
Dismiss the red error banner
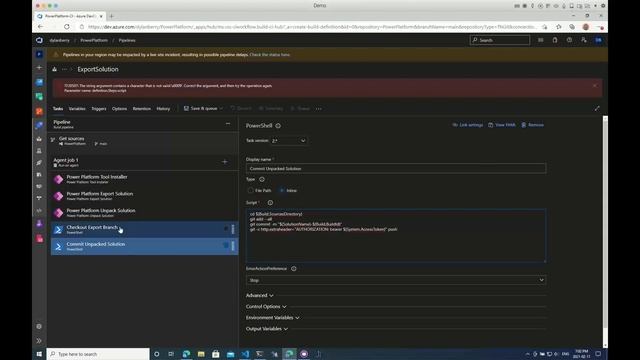click(x=595, y=86)
